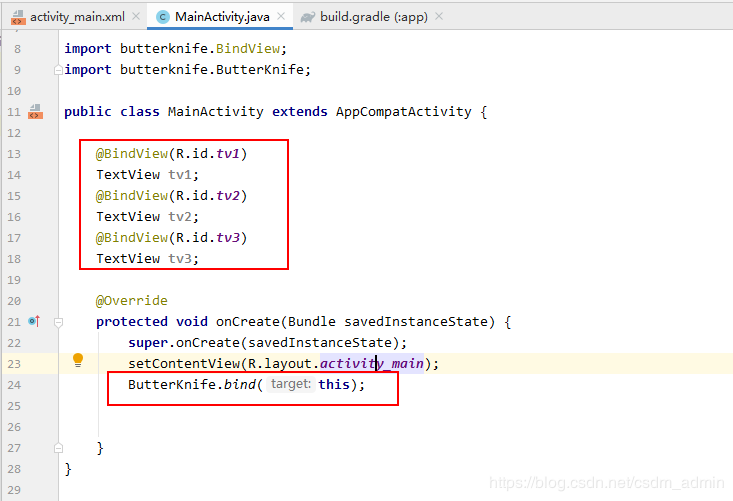Click the tv3 resource id in @BindView annotation

[228, 238]
